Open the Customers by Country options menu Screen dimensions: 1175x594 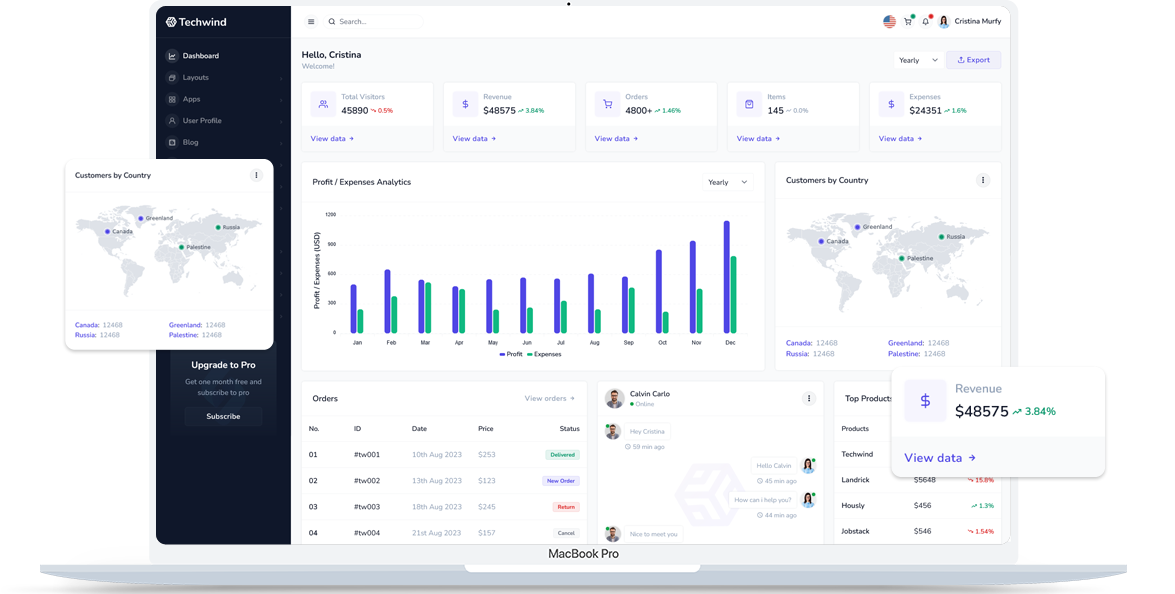point(984,181)
